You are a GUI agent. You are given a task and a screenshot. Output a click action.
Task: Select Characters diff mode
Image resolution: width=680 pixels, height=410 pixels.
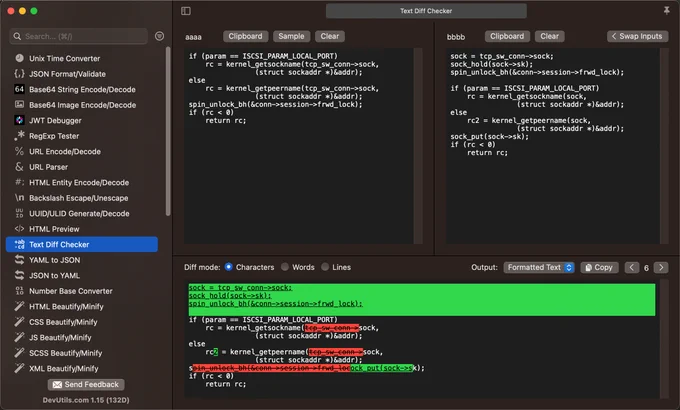coord(228,267)
